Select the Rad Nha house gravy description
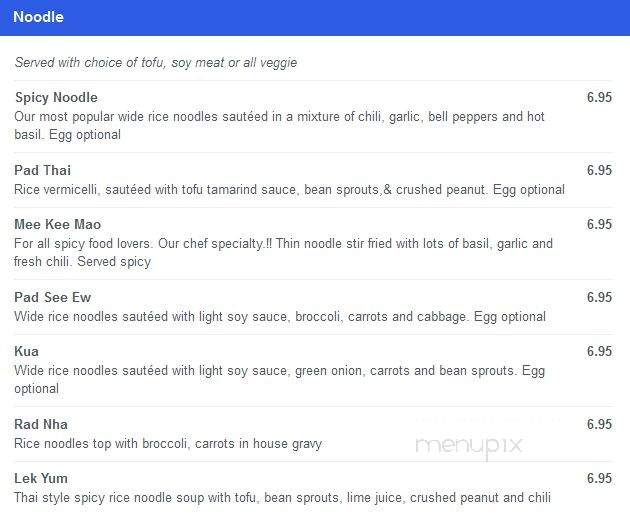This screenshot has height=514, width=630. coord(168,444)
